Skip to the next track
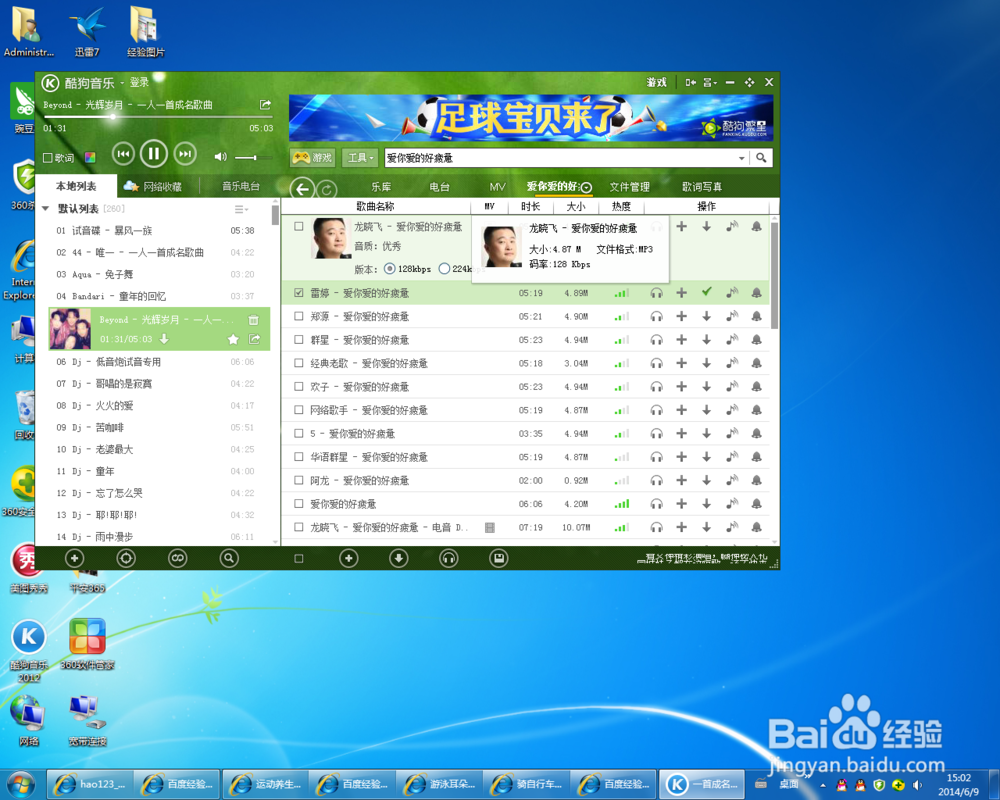 point(185,154)
